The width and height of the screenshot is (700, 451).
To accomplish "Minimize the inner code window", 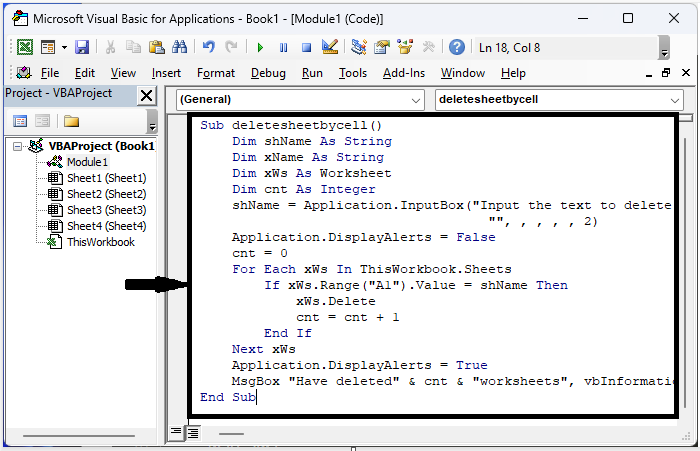I will (x=649, y=74).
